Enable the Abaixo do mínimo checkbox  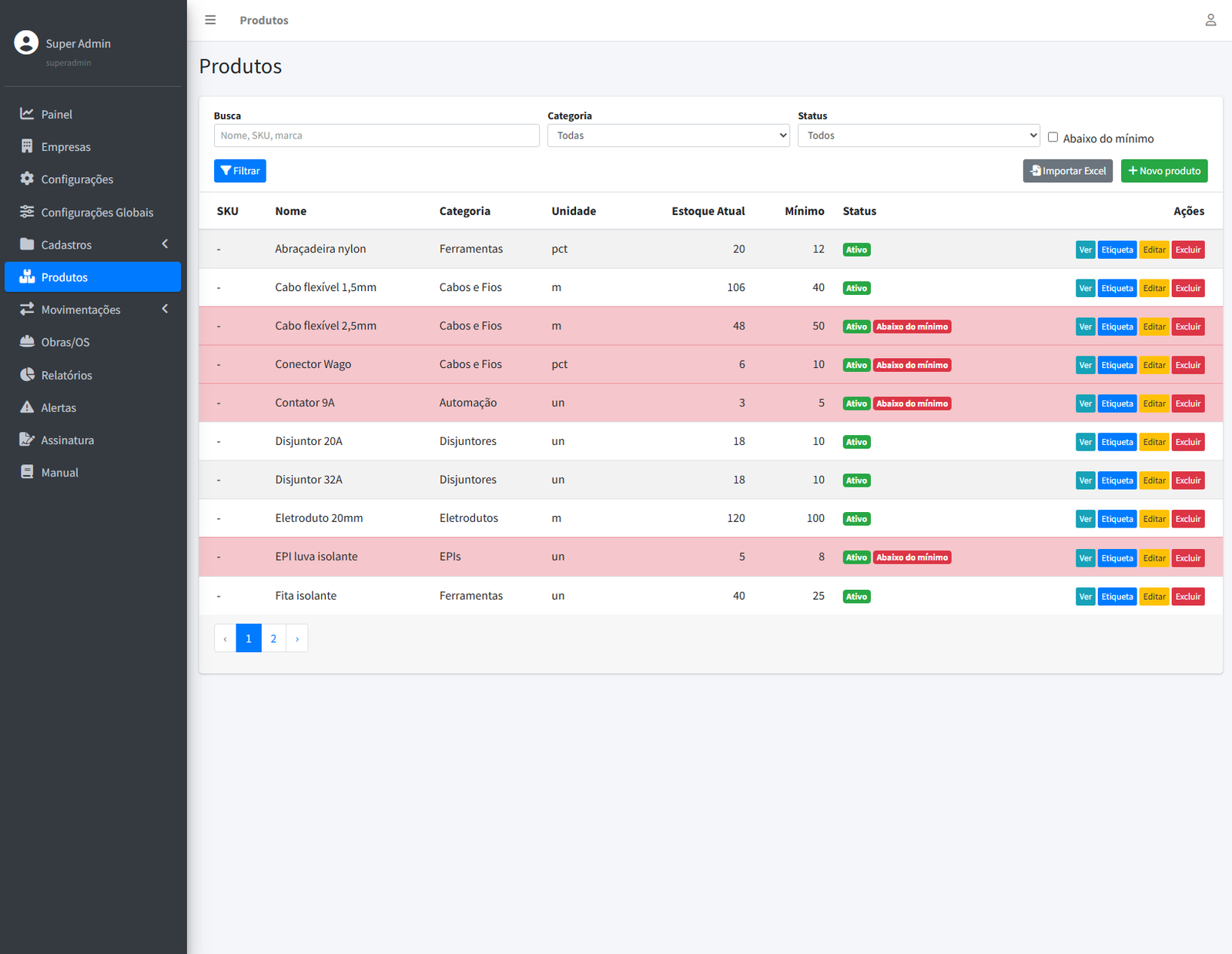coord(1053,137)
